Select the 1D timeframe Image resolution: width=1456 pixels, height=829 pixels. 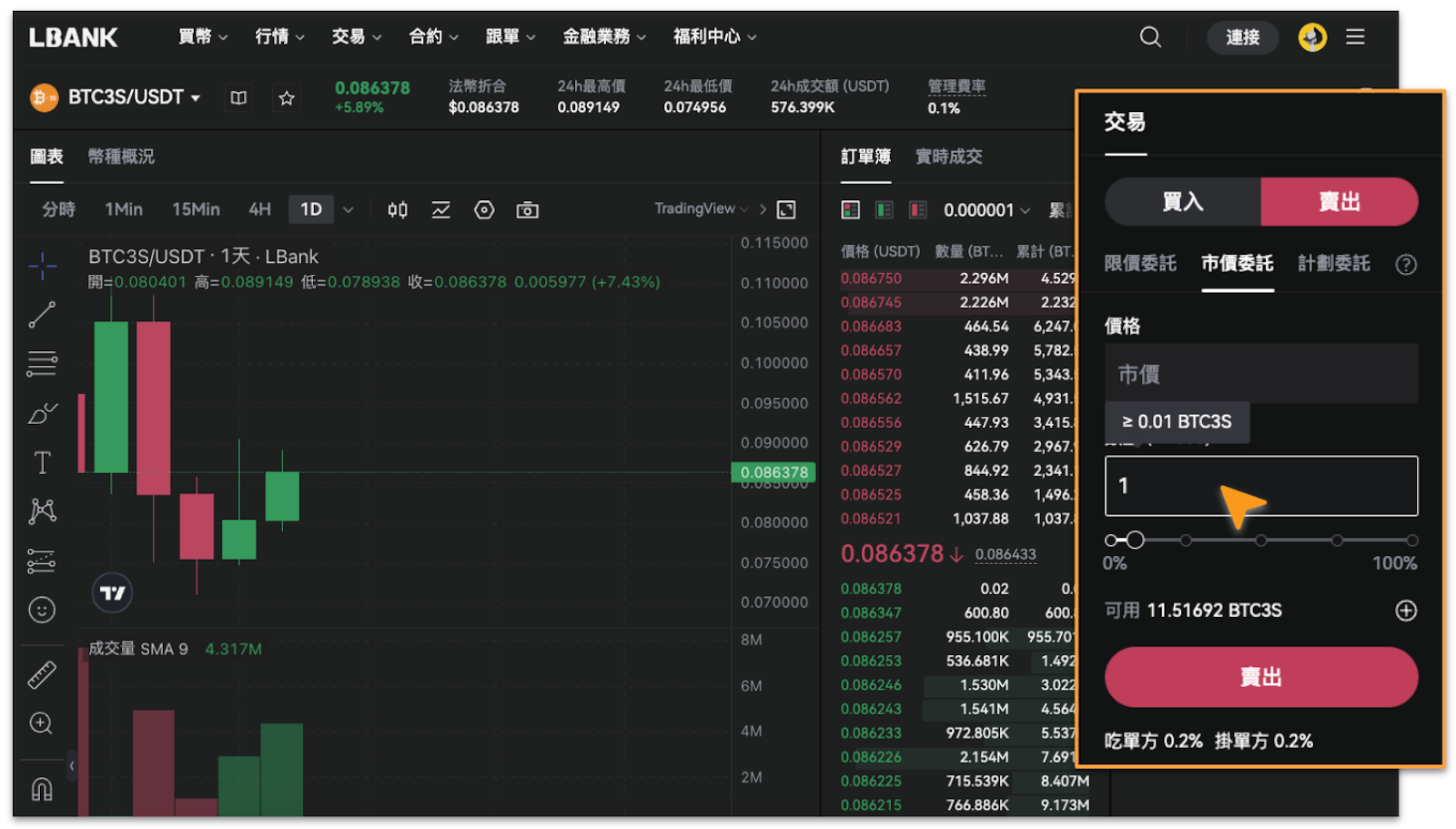tap(311, 210)
